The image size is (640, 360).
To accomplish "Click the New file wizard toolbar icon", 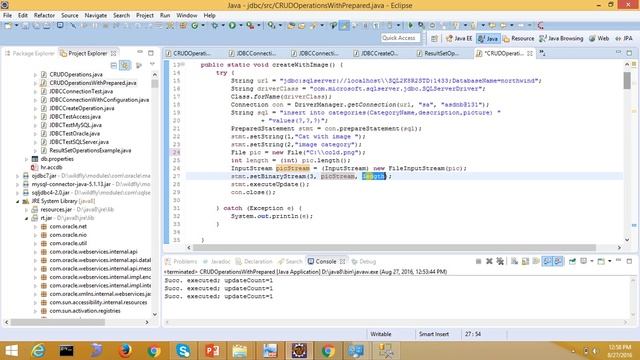I will 8,26.
